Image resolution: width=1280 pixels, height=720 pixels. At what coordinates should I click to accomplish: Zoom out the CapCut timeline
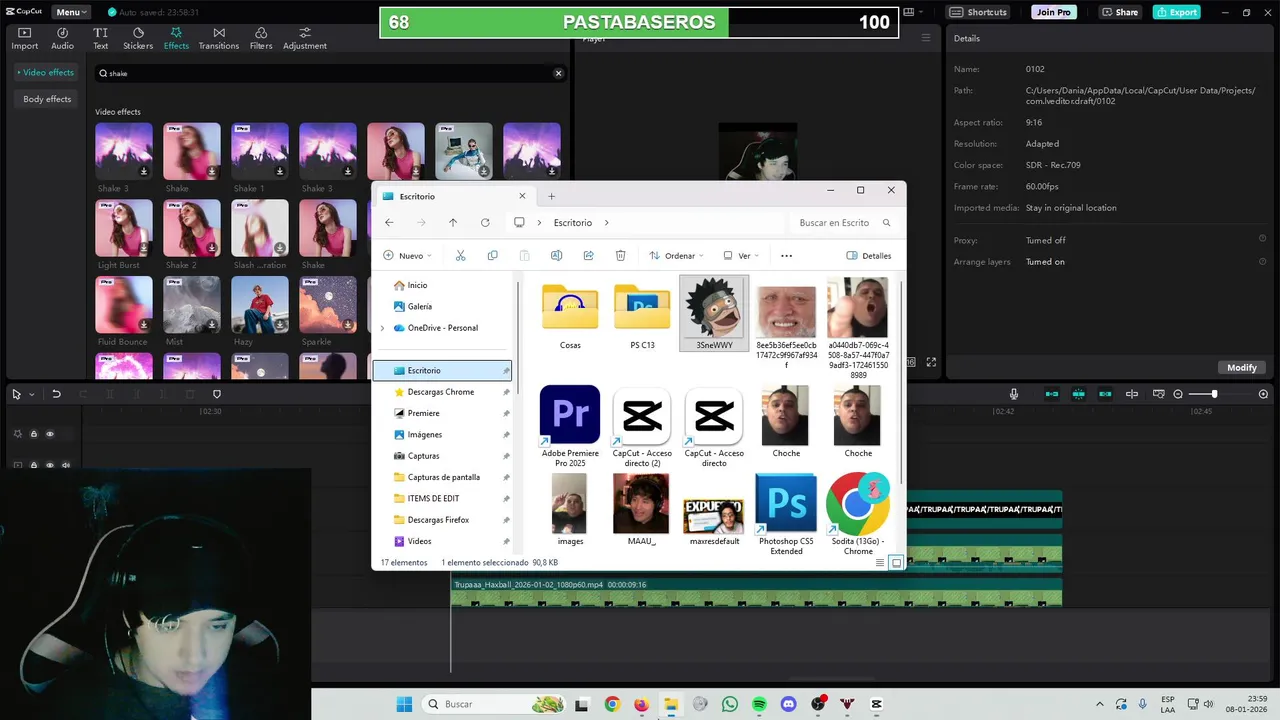coord(1178,394)
